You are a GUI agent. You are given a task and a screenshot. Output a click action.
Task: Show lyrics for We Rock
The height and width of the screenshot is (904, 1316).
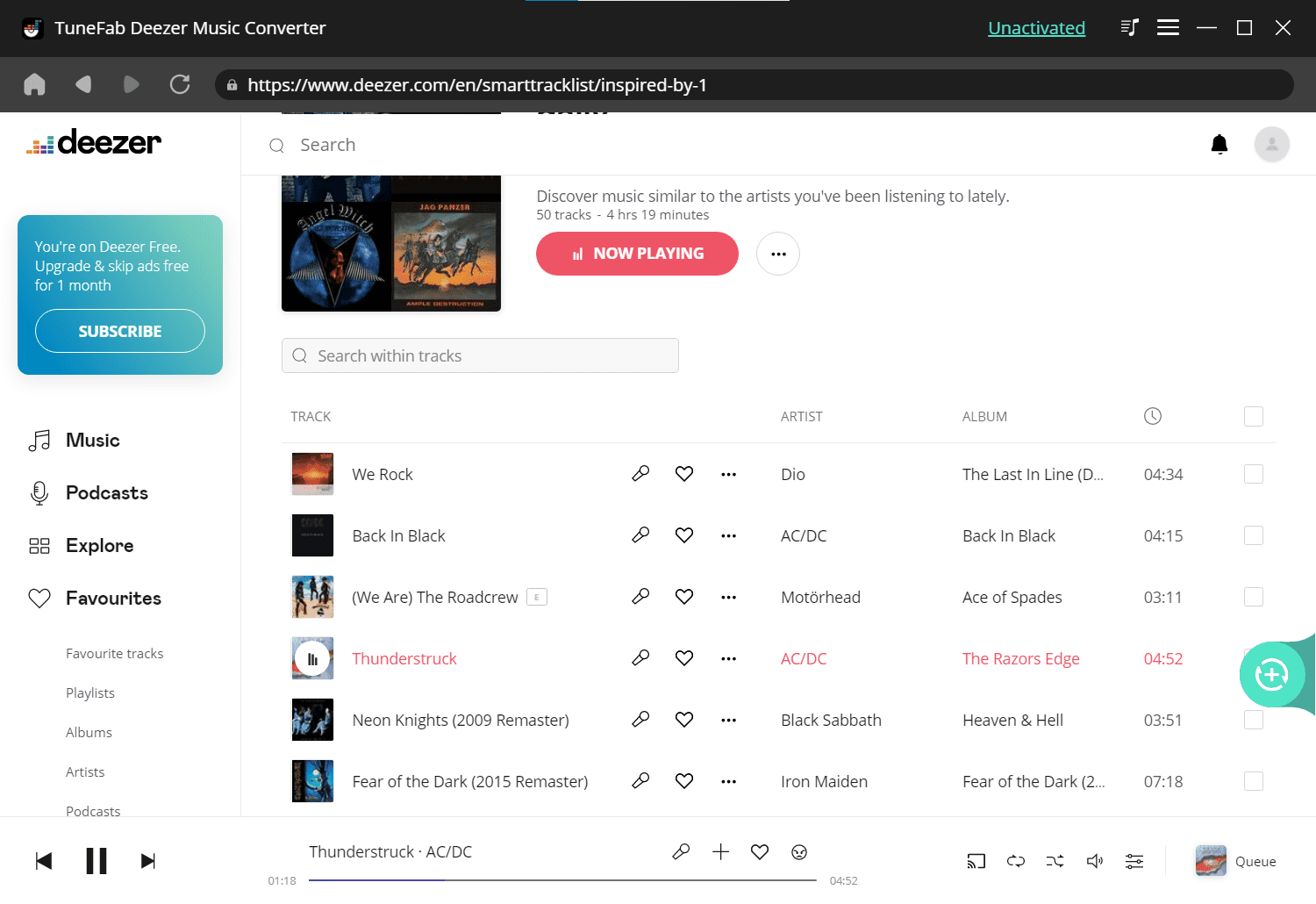(x=640, y=474)
